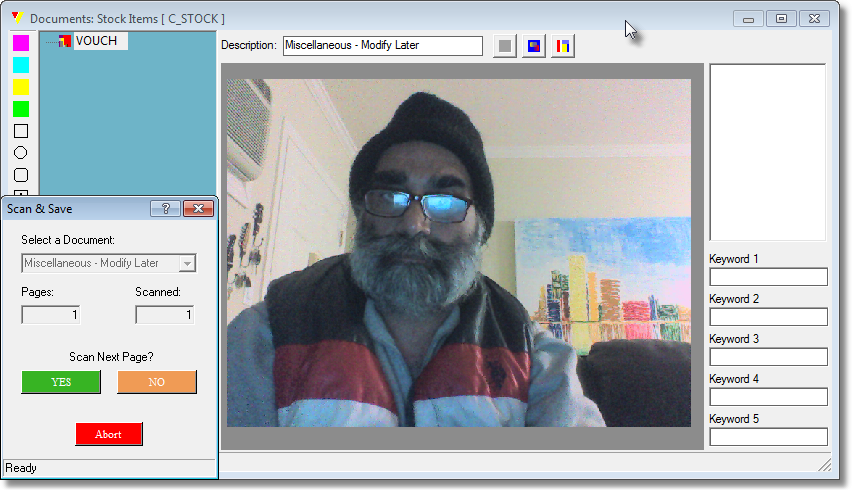This screenshot has height=492, width=852.
Task: Maximize the Documents window
Action: [x=781, y=19]
